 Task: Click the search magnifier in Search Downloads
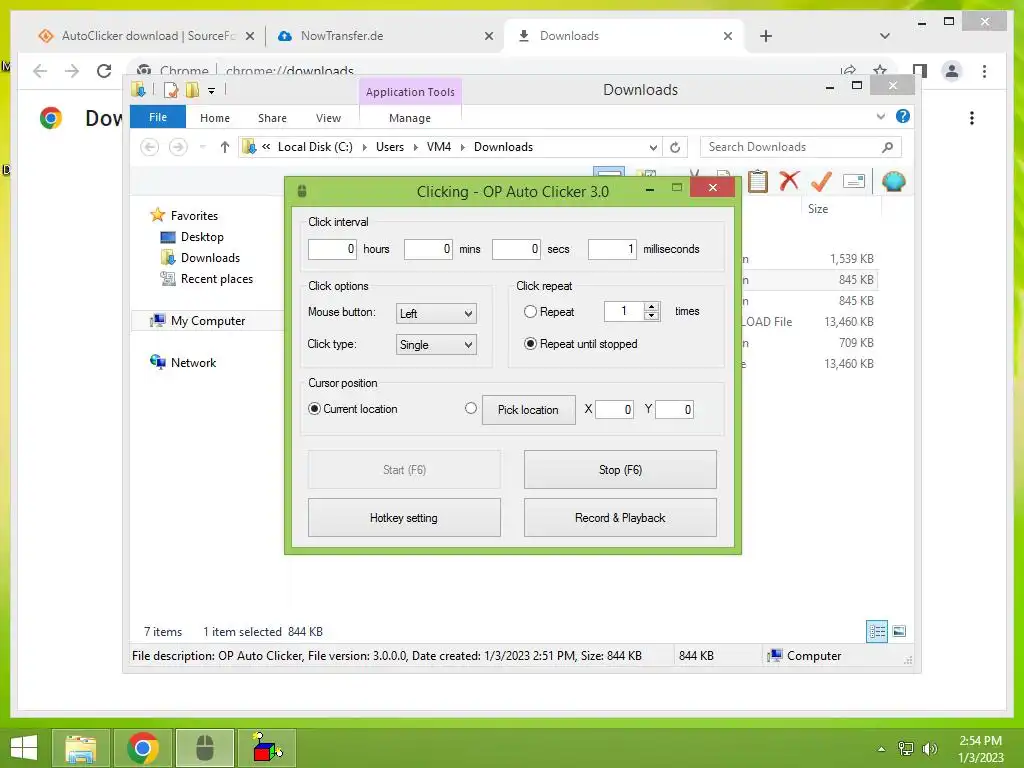coord(888,147)
